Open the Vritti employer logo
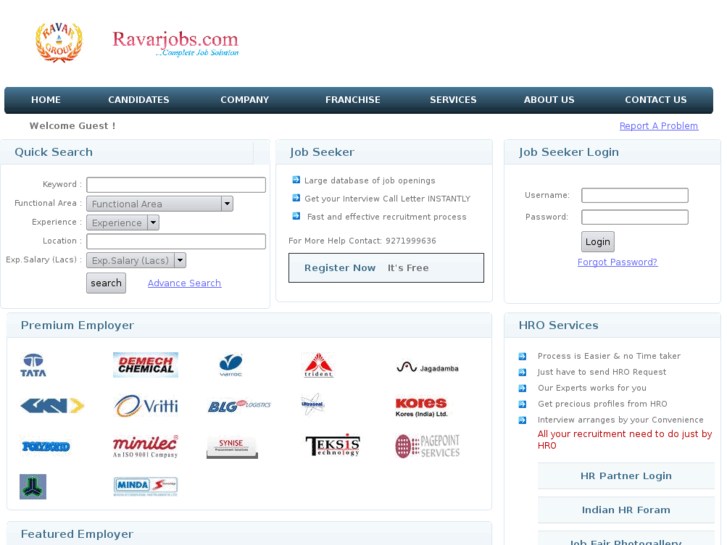Viewport: 727px width, 545px height. click(x=146, y=406)
